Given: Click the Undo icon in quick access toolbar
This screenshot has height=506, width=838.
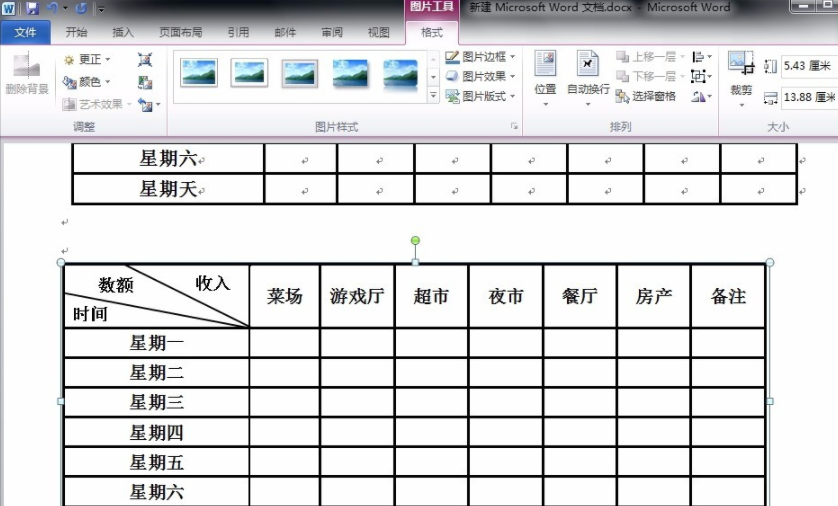Looking at the screenshot, I should [52, 8].
